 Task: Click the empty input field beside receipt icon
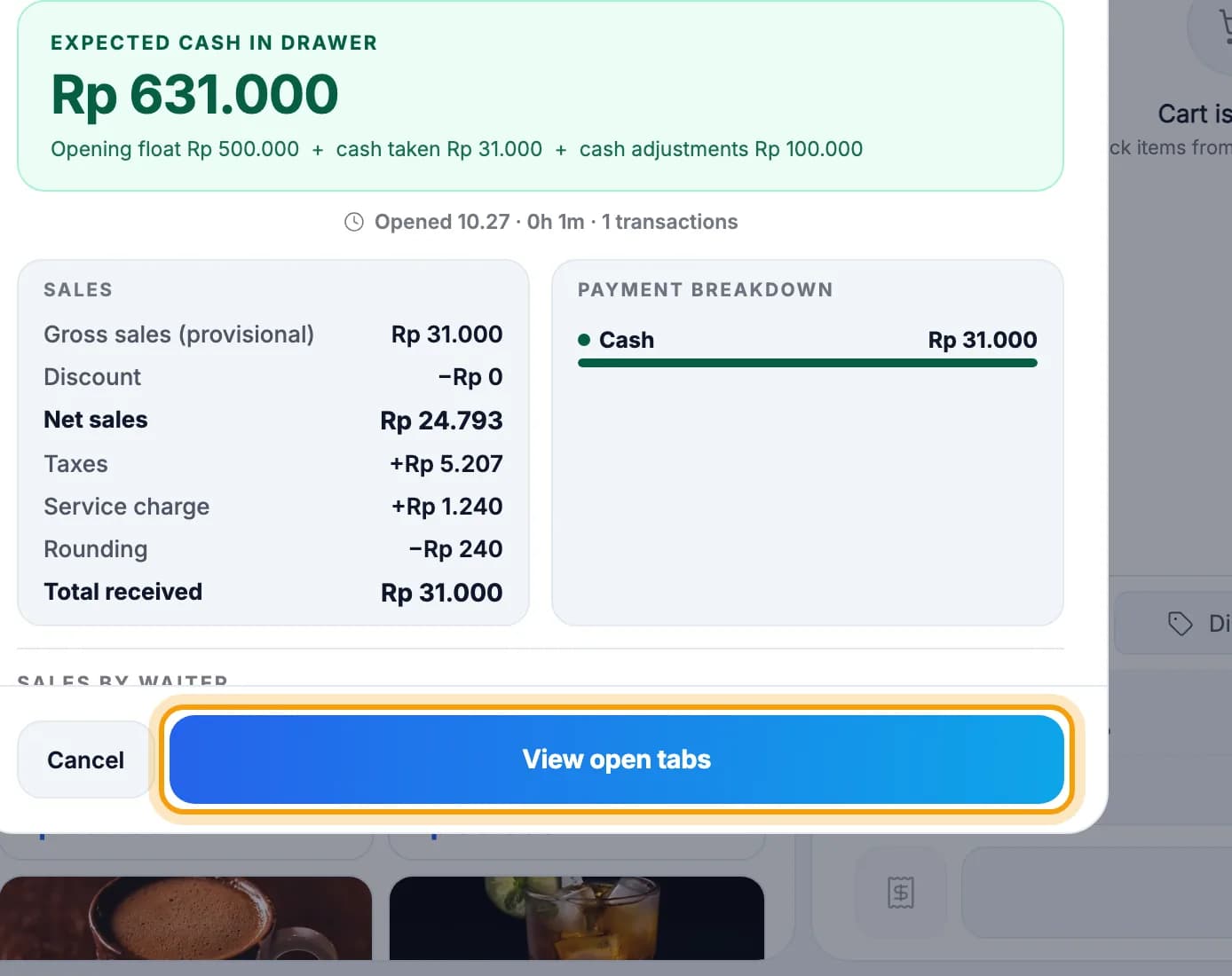click(x=1096, y=892)
